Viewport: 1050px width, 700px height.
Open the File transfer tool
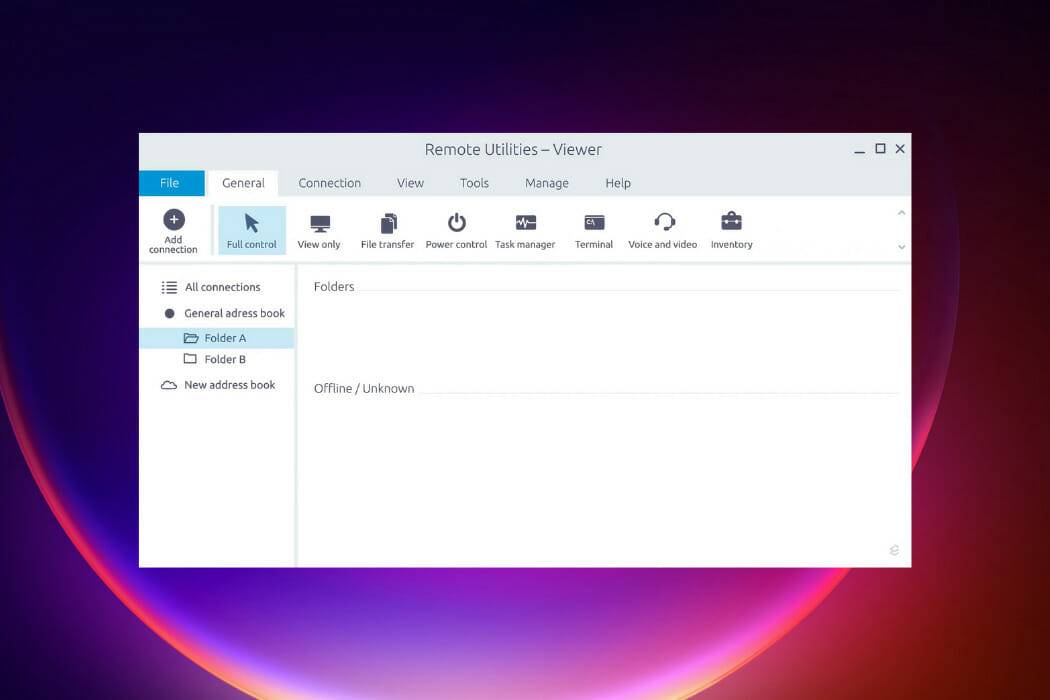387,229
